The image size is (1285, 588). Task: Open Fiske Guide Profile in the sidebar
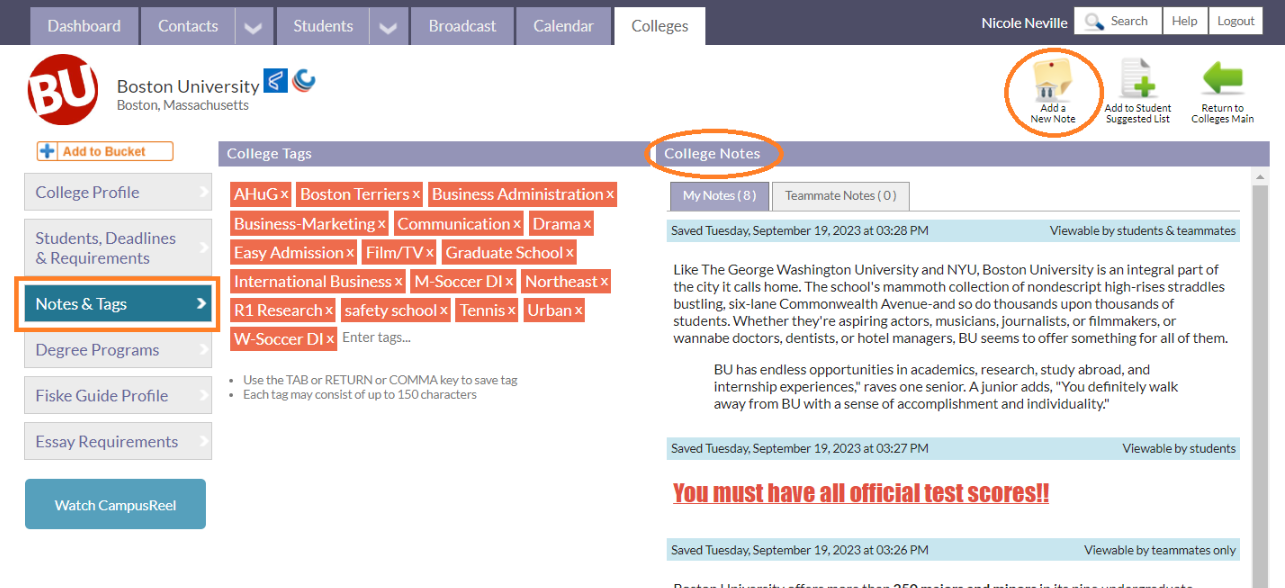coord(118,396)
